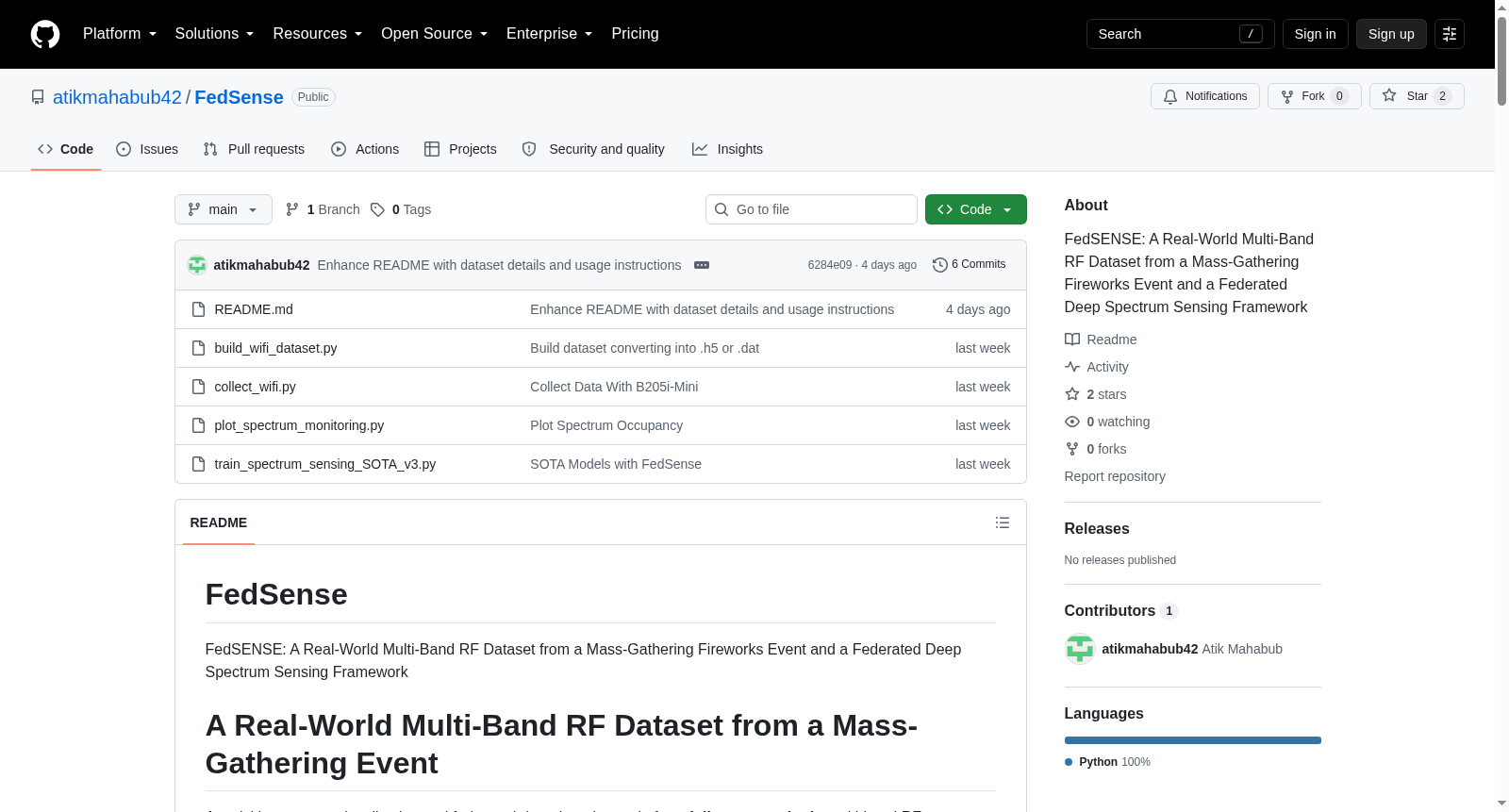Image resolution: width=1509 pixels, height=812 pixels.
Task: Click file icon beside README.md
Action: pyautogui.click(x=198, y=309)
